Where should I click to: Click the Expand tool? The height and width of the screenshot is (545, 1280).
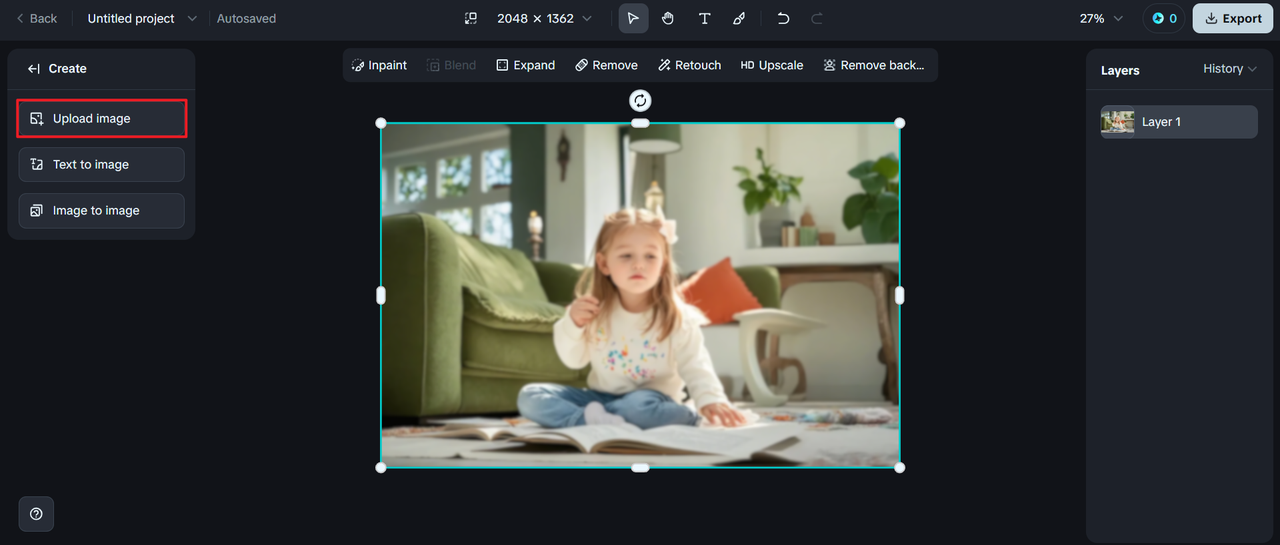click(525, 65)
